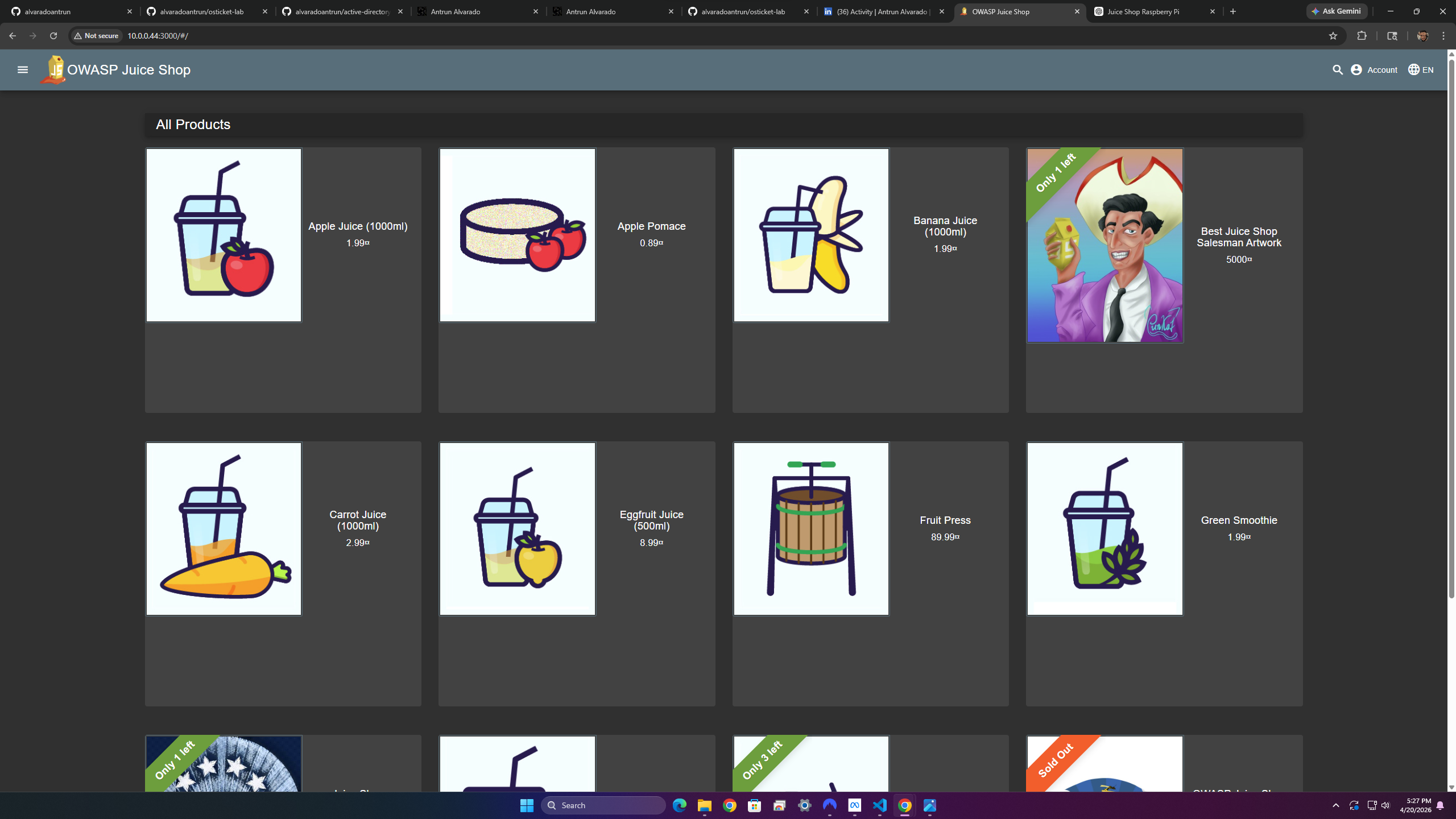Screen dimensions: 1456x819
Task: Click the All Products heading
Action: 193,125
